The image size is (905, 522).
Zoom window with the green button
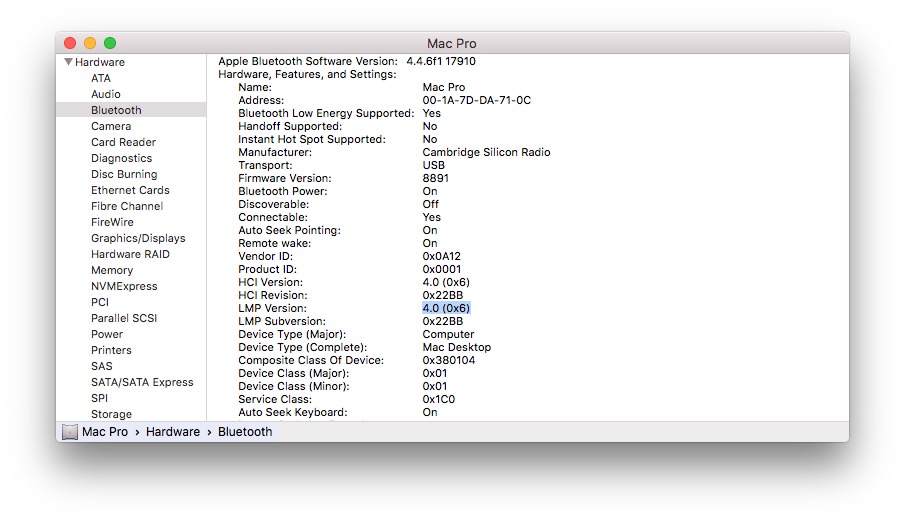110,43
